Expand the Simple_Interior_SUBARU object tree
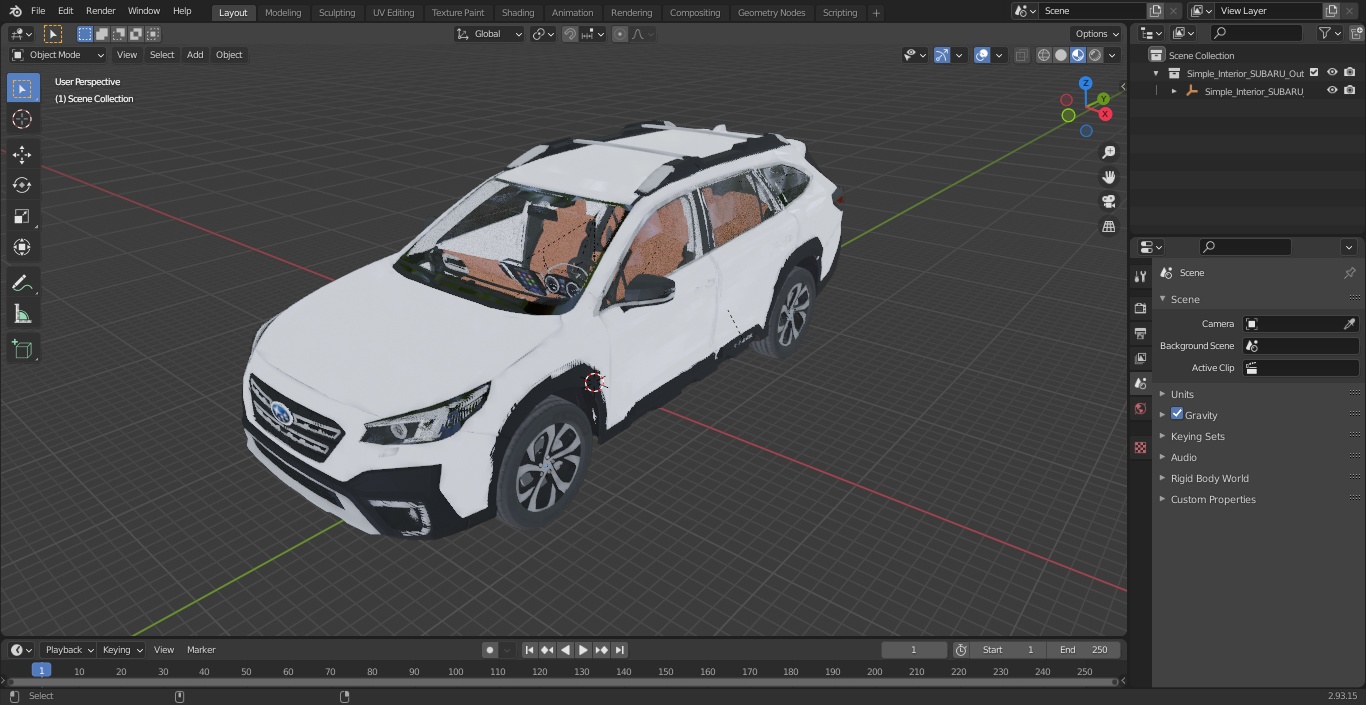The image size is (1366, 705). tap(1174, 91)
